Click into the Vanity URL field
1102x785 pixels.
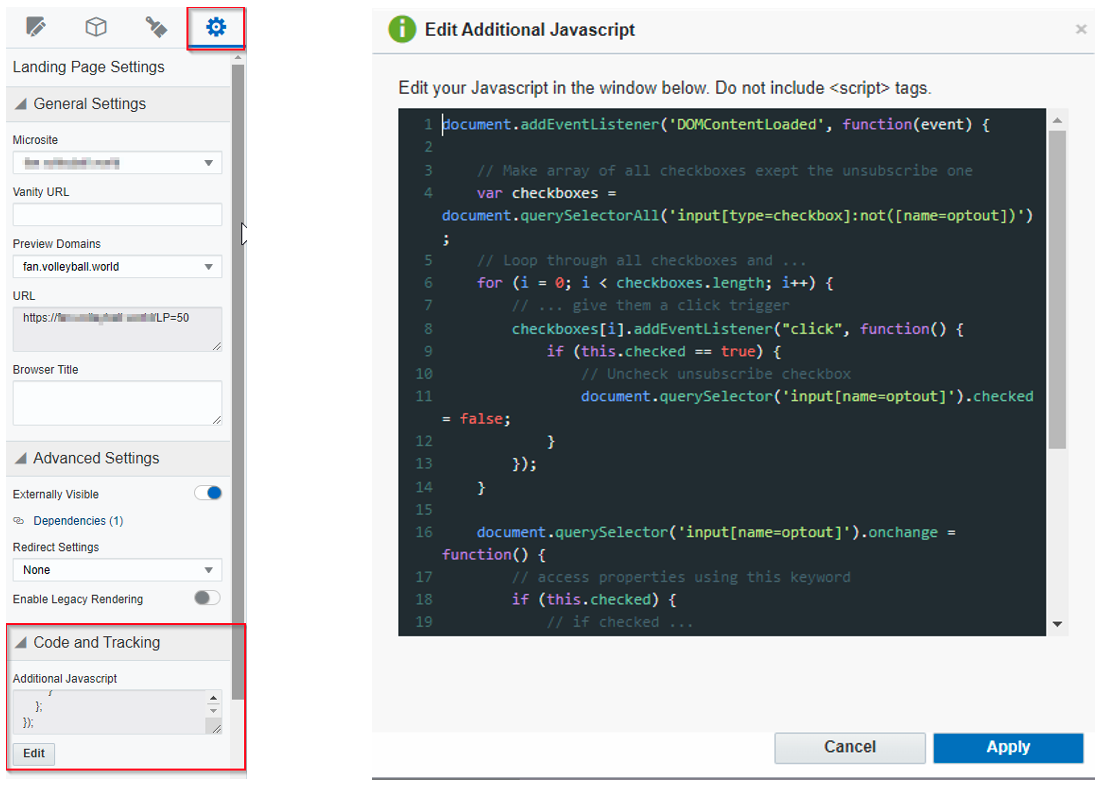tap(117, 214)
